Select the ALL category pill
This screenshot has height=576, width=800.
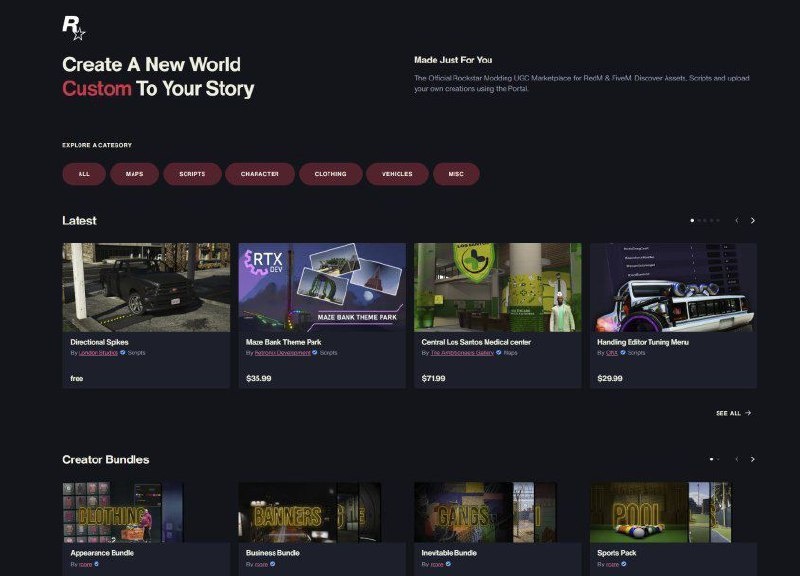84,174
